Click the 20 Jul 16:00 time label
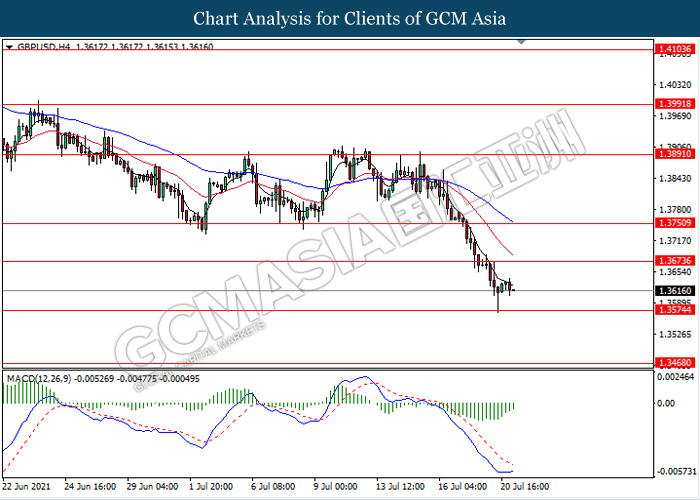 click(x=524, y=486)
